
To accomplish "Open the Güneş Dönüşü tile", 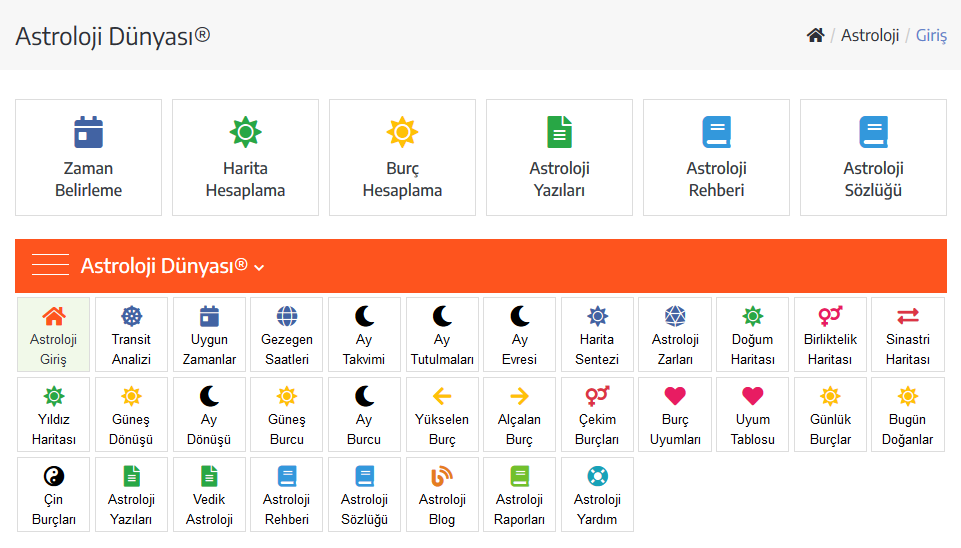I will point(131,415).
